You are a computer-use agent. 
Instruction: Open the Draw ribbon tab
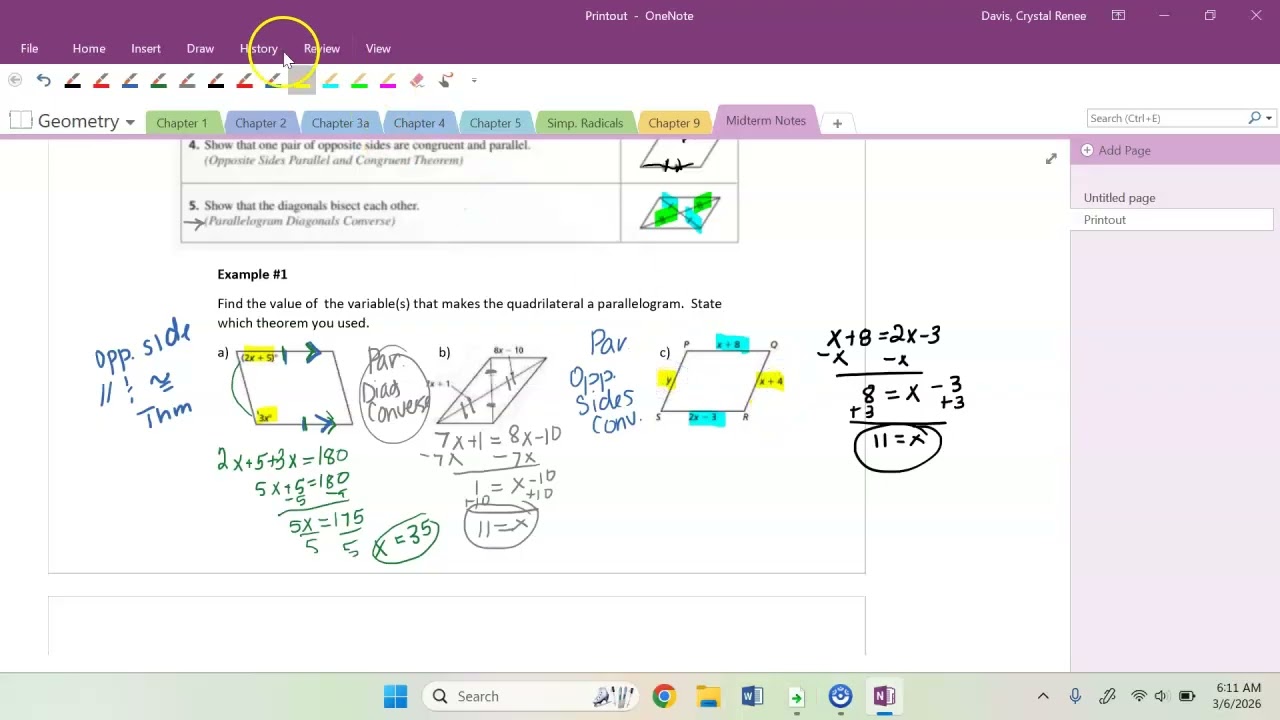(200, 48)
